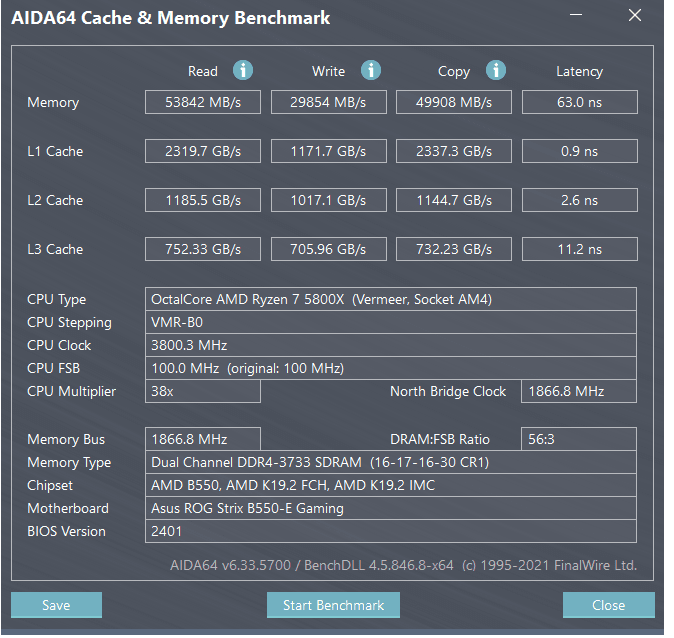Select Memory copy value 49908 MB/s
Screen dimensions: 674x638
454,102
